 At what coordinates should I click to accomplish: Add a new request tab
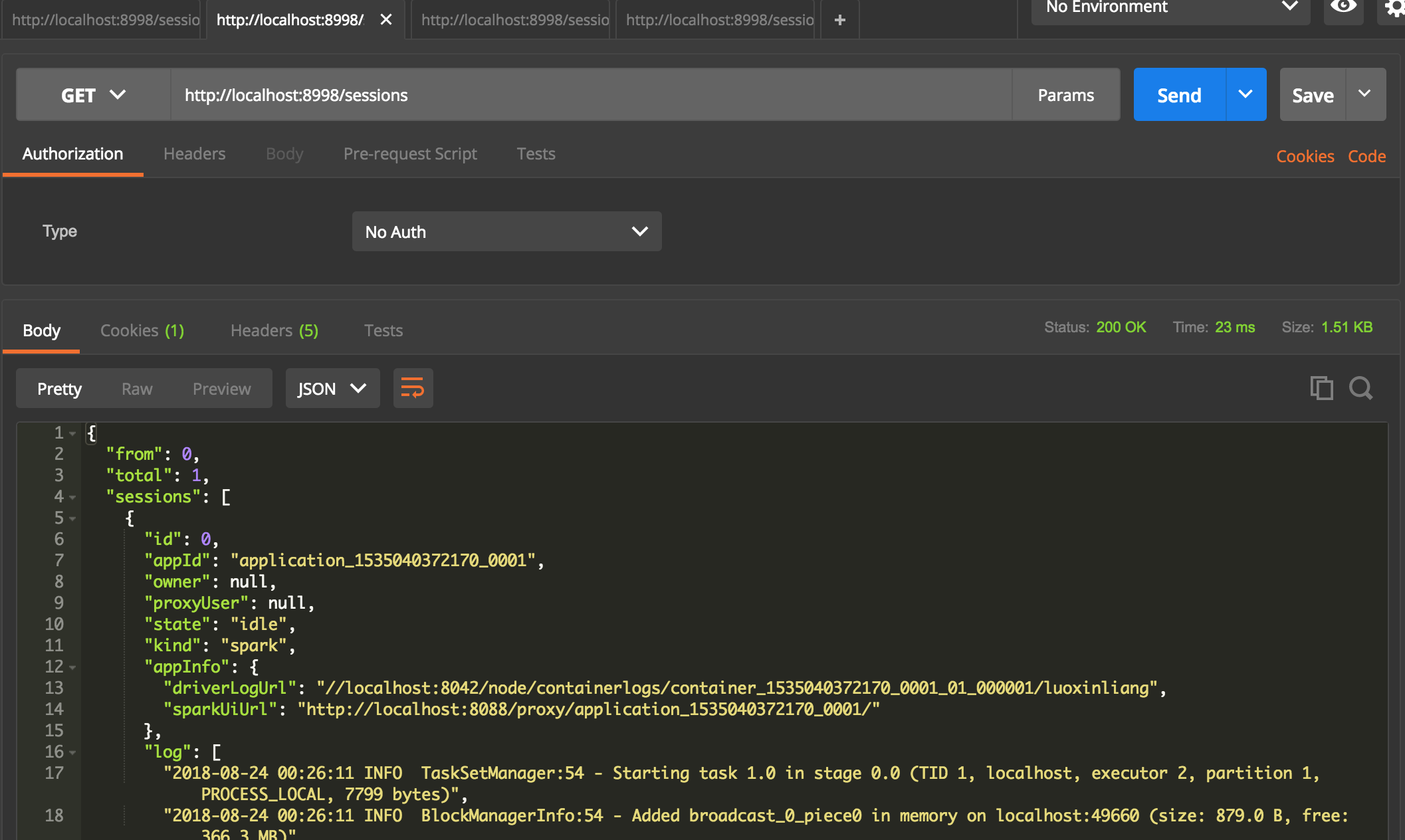pos(840,20)
